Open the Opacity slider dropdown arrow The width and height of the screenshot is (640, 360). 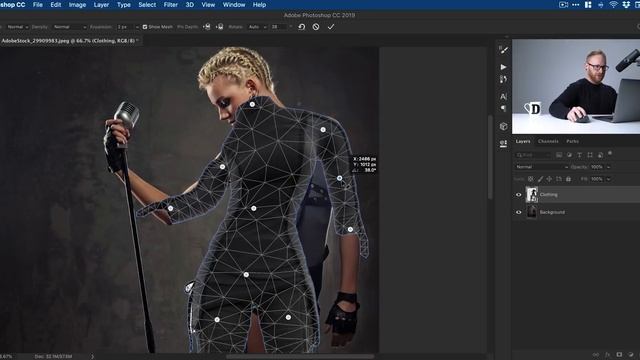point(609,167)
